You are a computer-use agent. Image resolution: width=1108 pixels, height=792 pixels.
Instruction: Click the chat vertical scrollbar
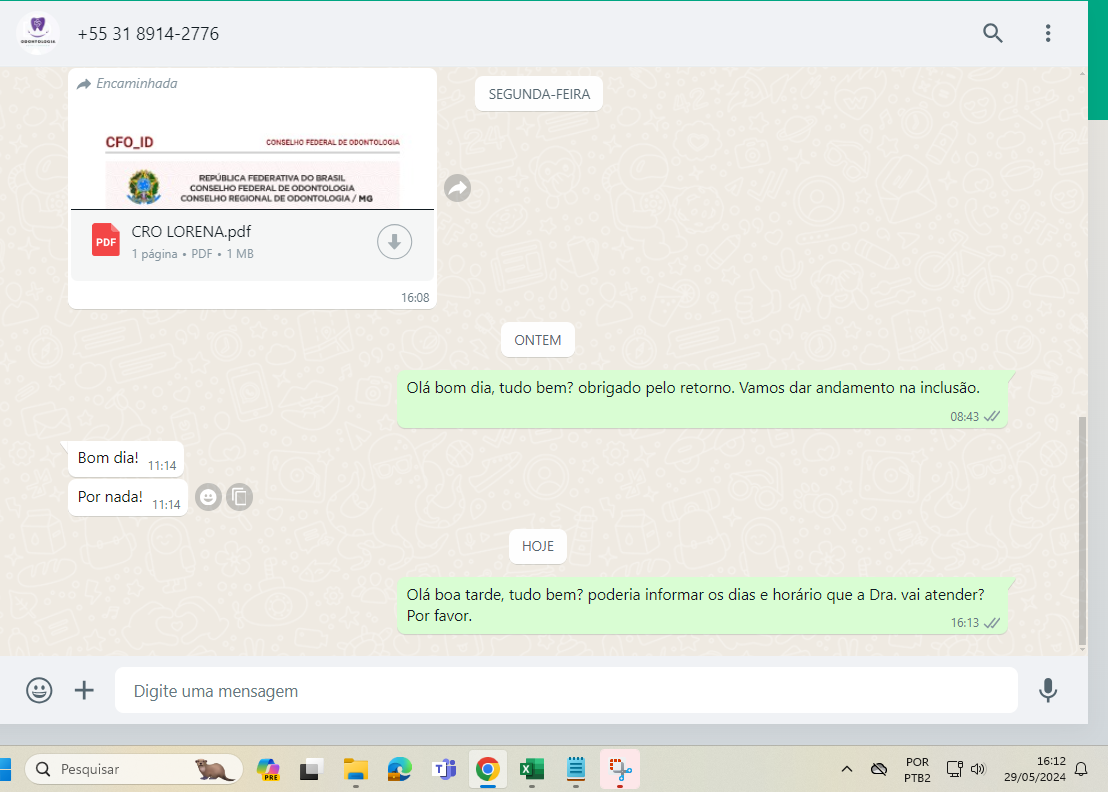pos(1082,531)
